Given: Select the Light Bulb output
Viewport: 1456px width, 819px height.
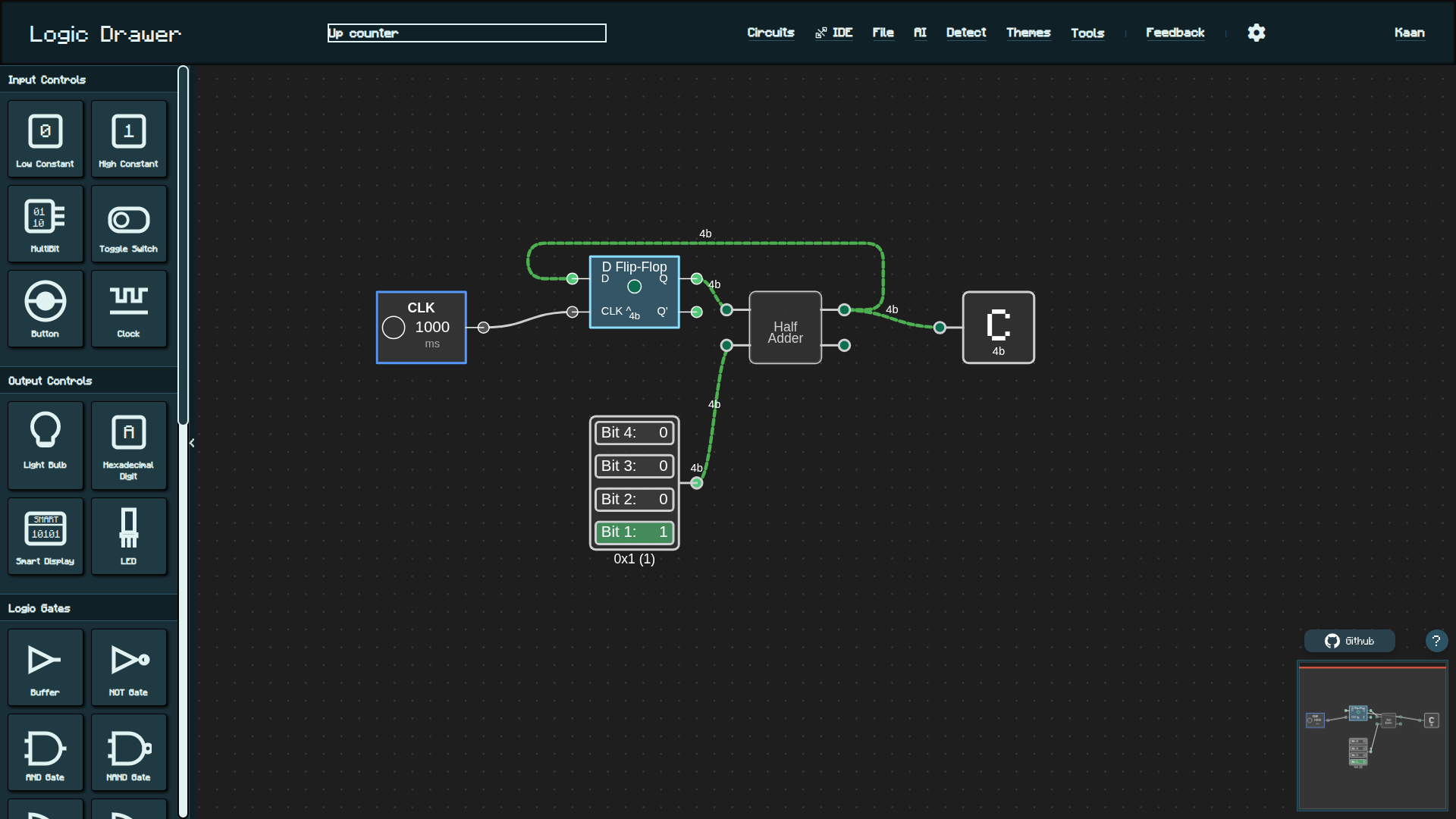Looking at the screenshot, I should click(x=45, y=445).
